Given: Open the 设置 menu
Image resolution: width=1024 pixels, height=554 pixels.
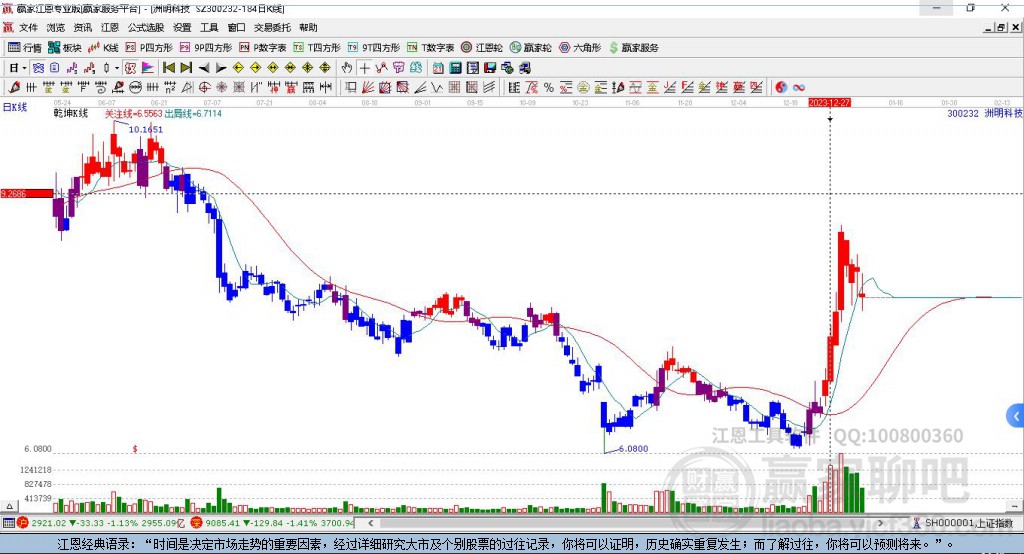Looking at the screenshot, I should click(x=182, y=27).
